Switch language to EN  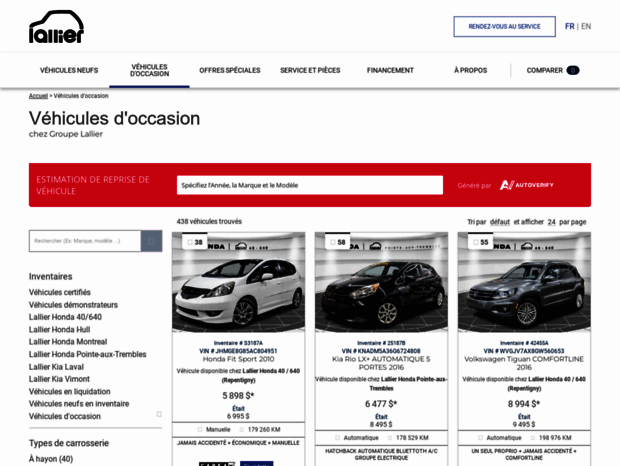586,26
